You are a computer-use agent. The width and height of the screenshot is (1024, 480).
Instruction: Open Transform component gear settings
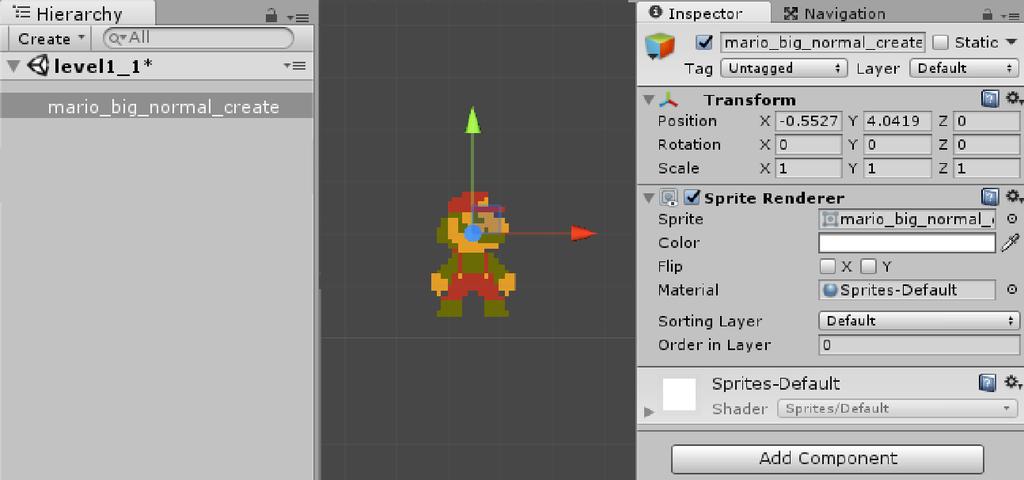(x=1014, y=99)
